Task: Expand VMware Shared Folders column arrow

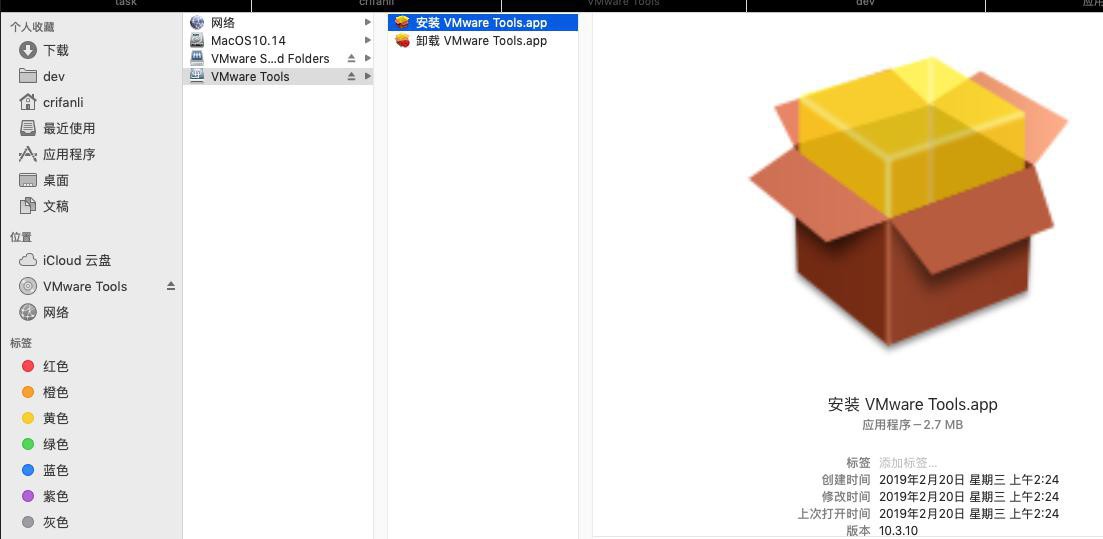Action: (x=367, y=58)
